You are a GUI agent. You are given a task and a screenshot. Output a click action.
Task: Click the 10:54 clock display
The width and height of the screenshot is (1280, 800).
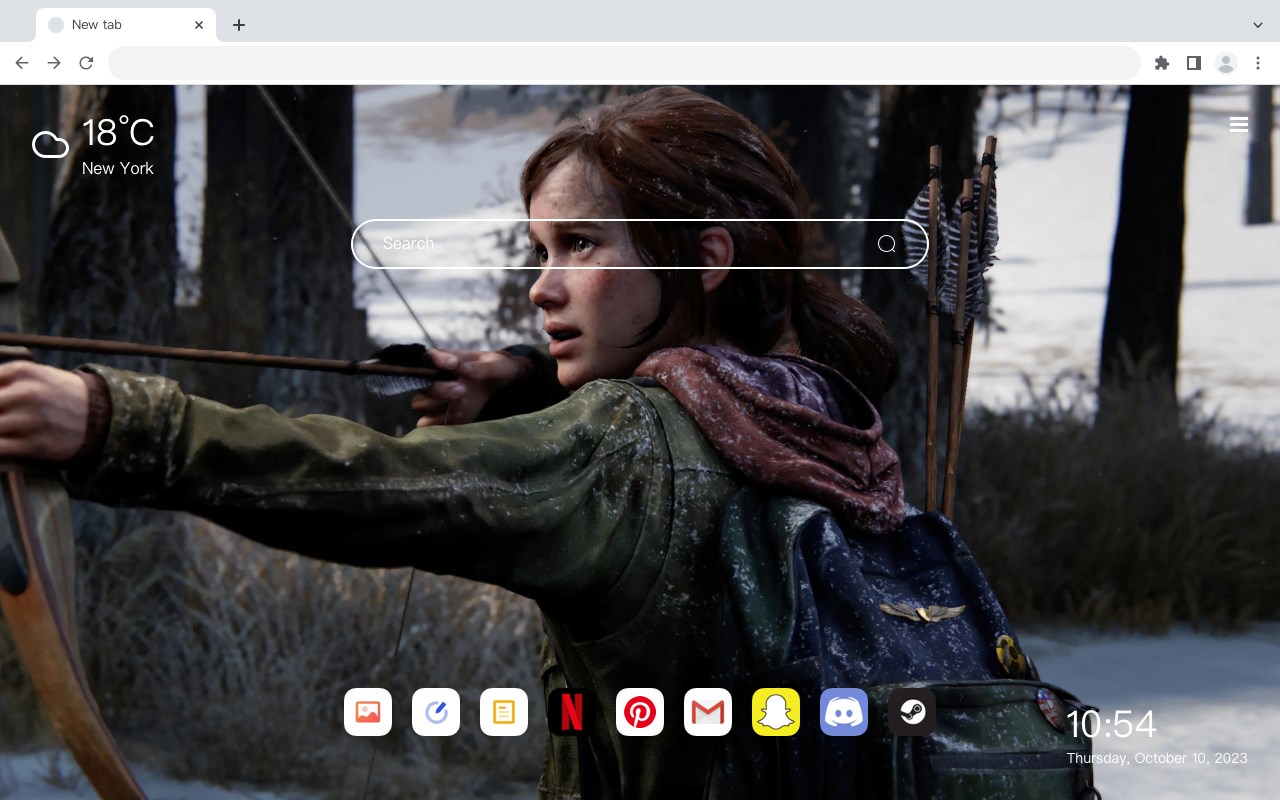[1111, 724]
